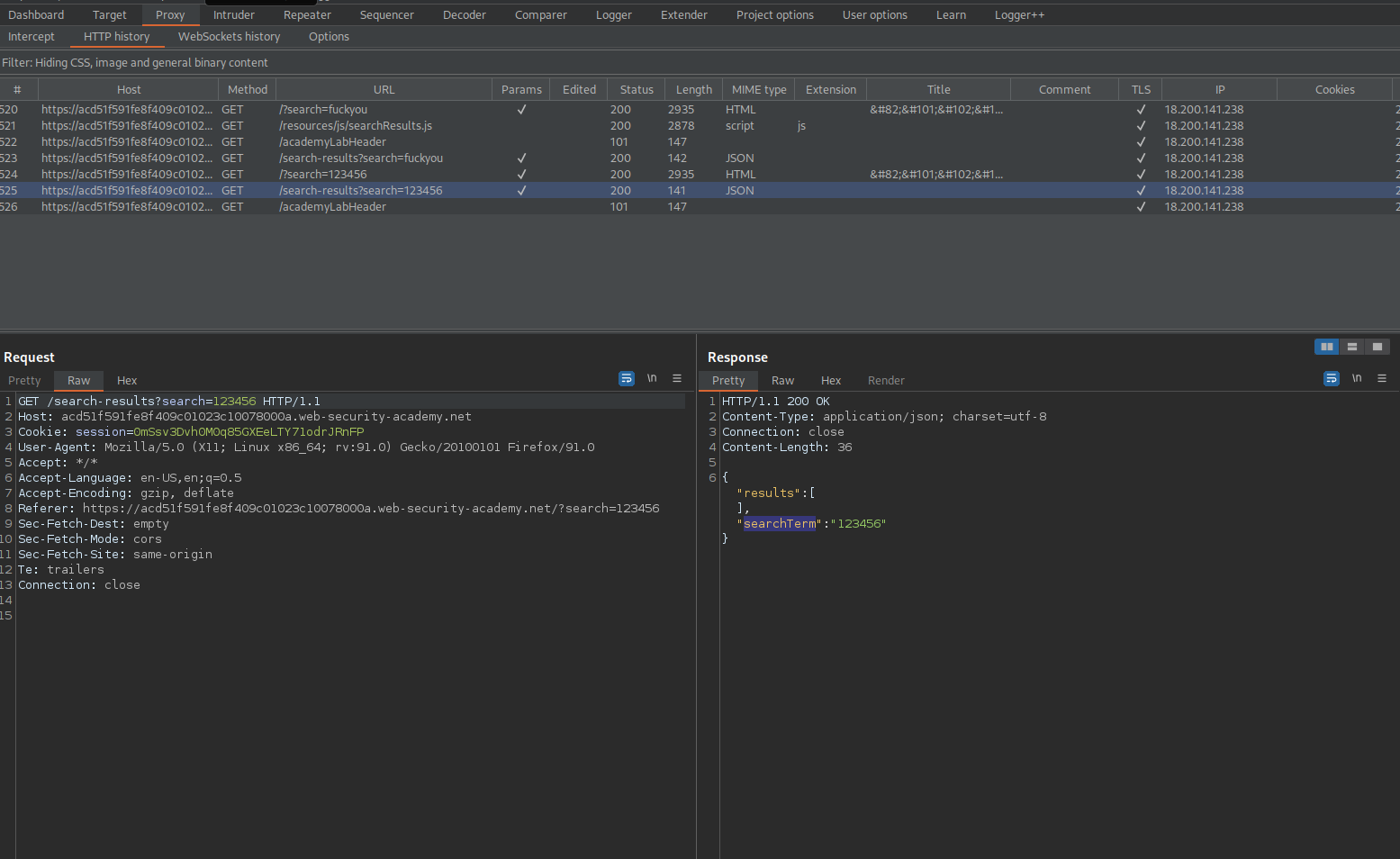Sort history by Cookies column
1400x859 pixels.
click(x=1334, y=90)
